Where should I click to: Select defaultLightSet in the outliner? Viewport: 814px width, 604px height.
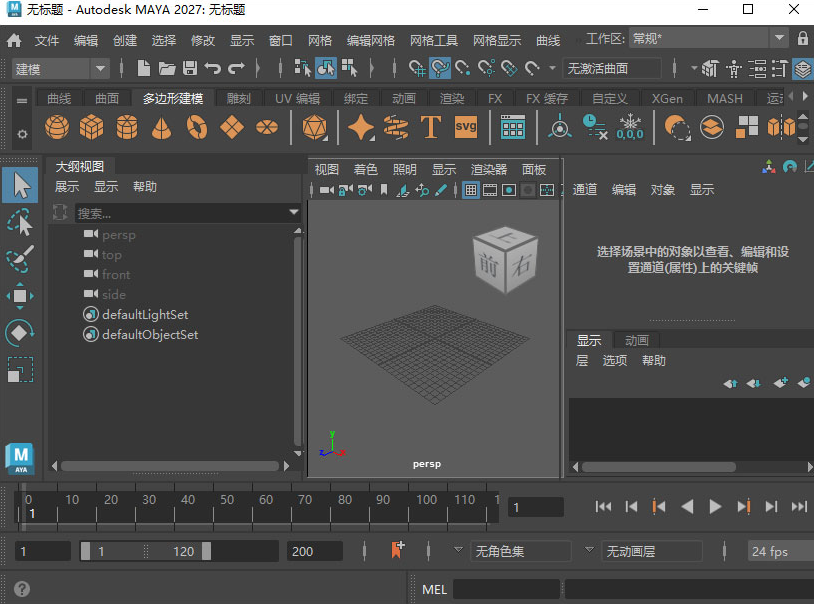145,315
